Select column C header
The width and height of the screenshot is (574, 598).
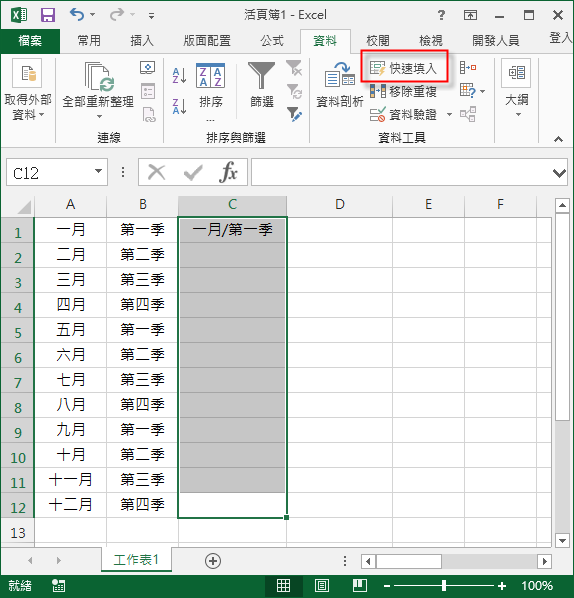(232, 205)
